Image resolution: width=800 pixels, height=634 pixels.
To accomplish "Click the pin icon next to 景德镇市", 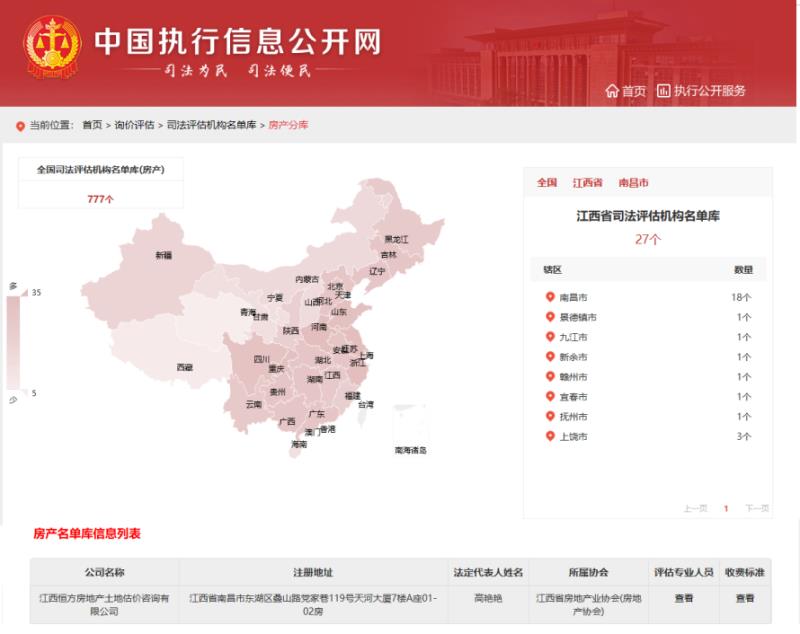I will (549, 317).
